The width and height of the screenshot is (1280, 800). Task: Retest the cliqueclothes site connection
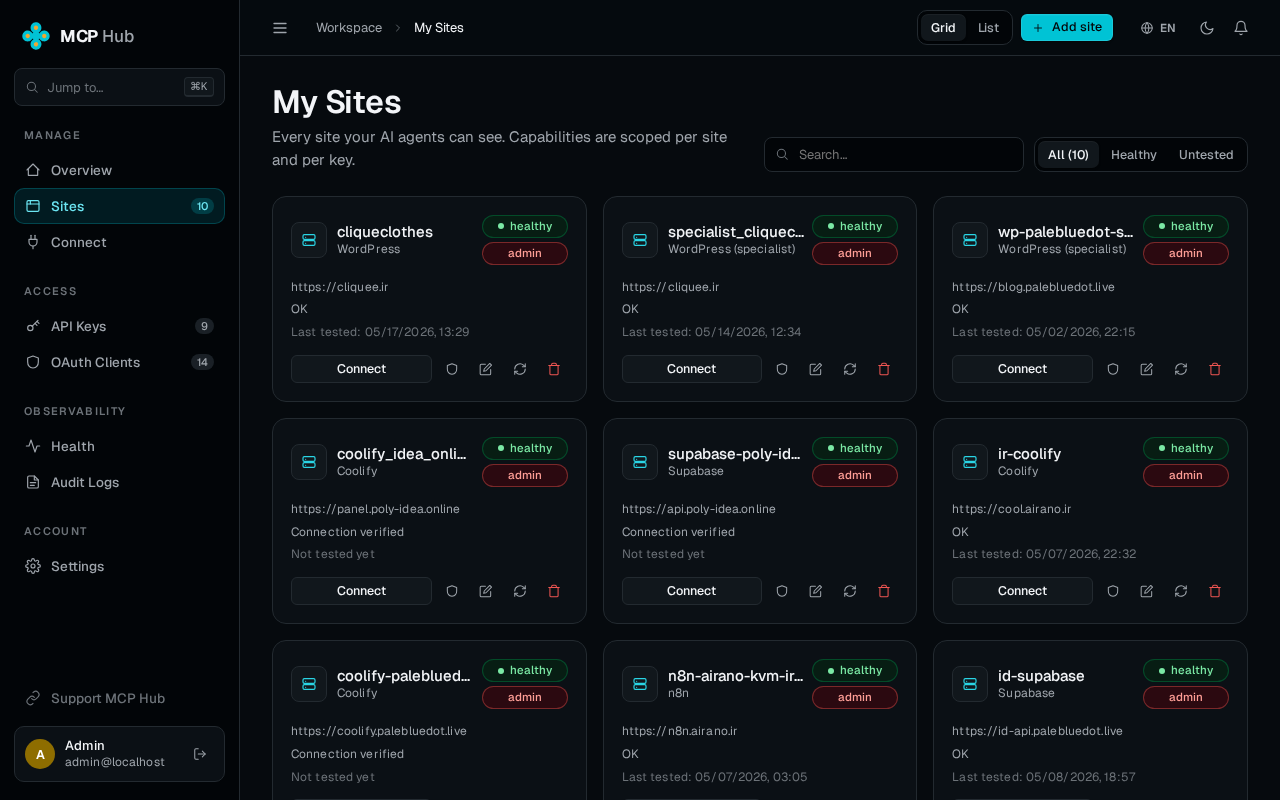520,369
